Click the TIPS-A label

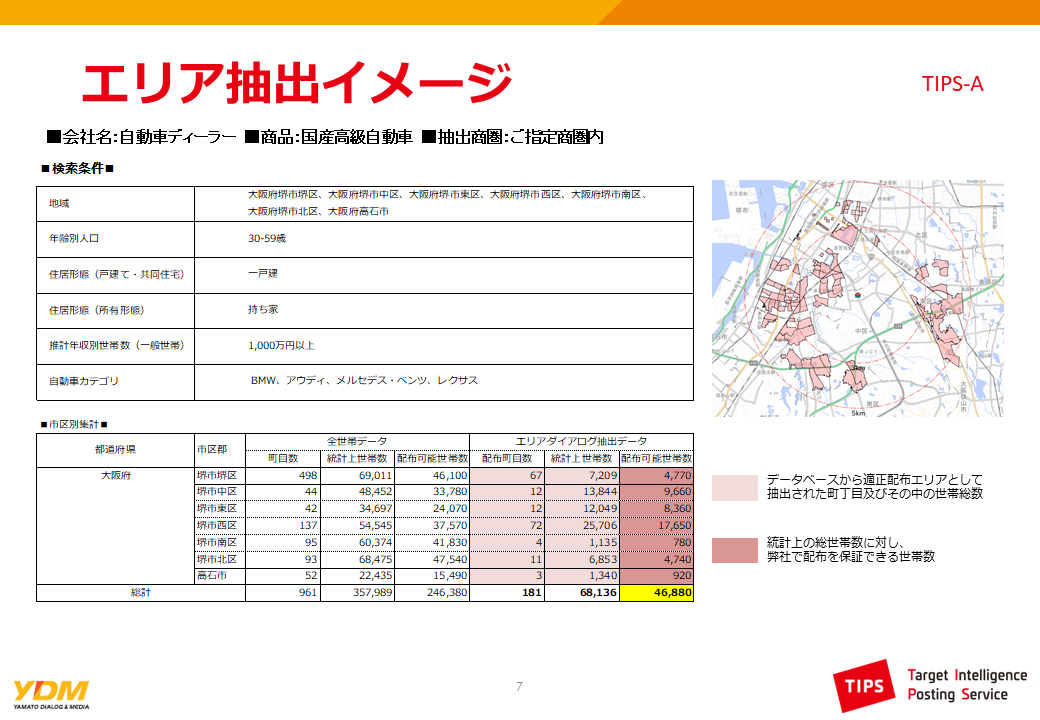coord(952,84)
